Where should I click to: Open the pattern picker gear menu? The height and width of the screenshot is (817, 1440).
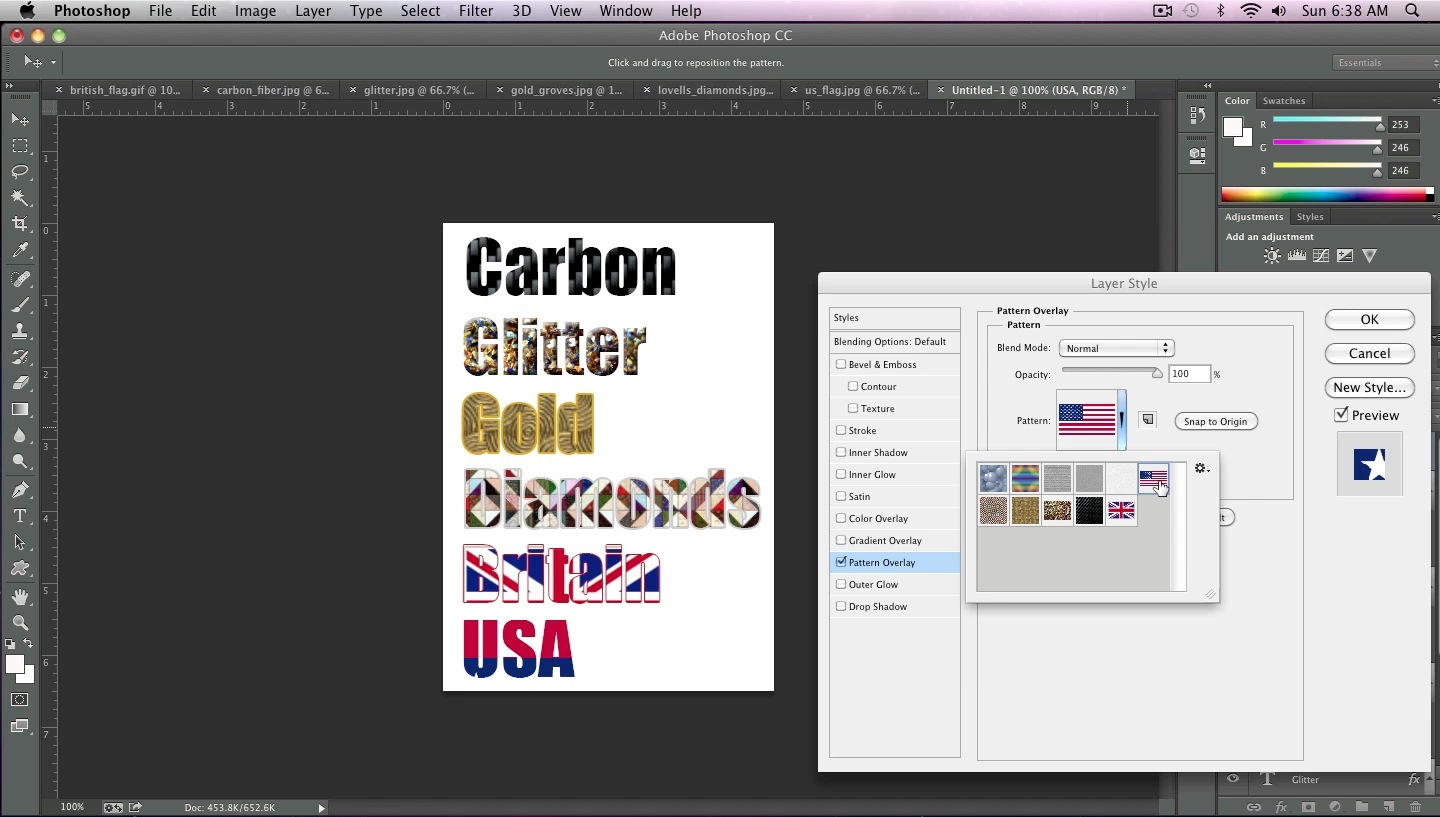(1202, 468)
